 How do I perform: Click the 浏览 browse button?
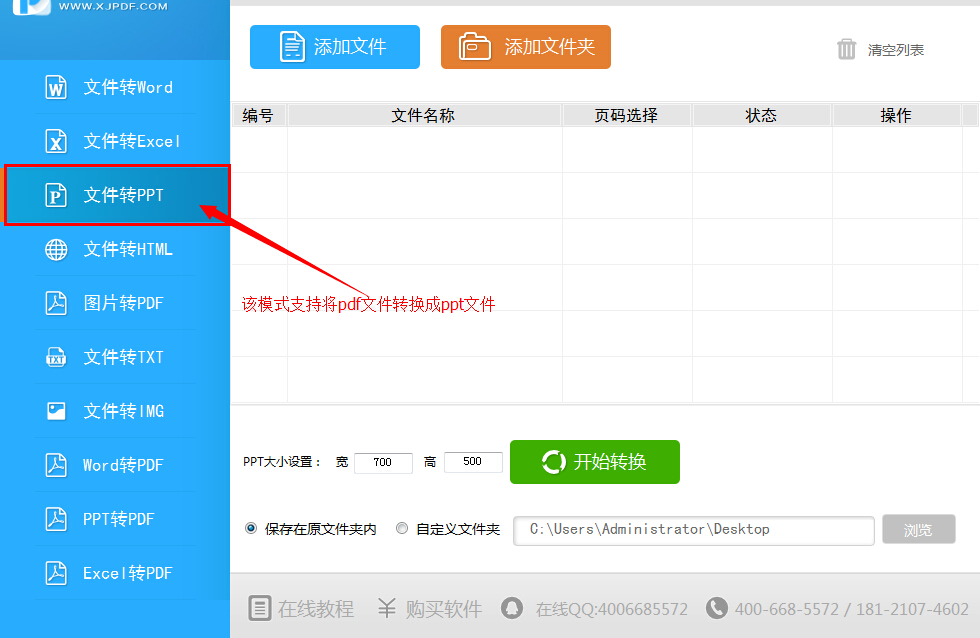[x=919, y=529]
